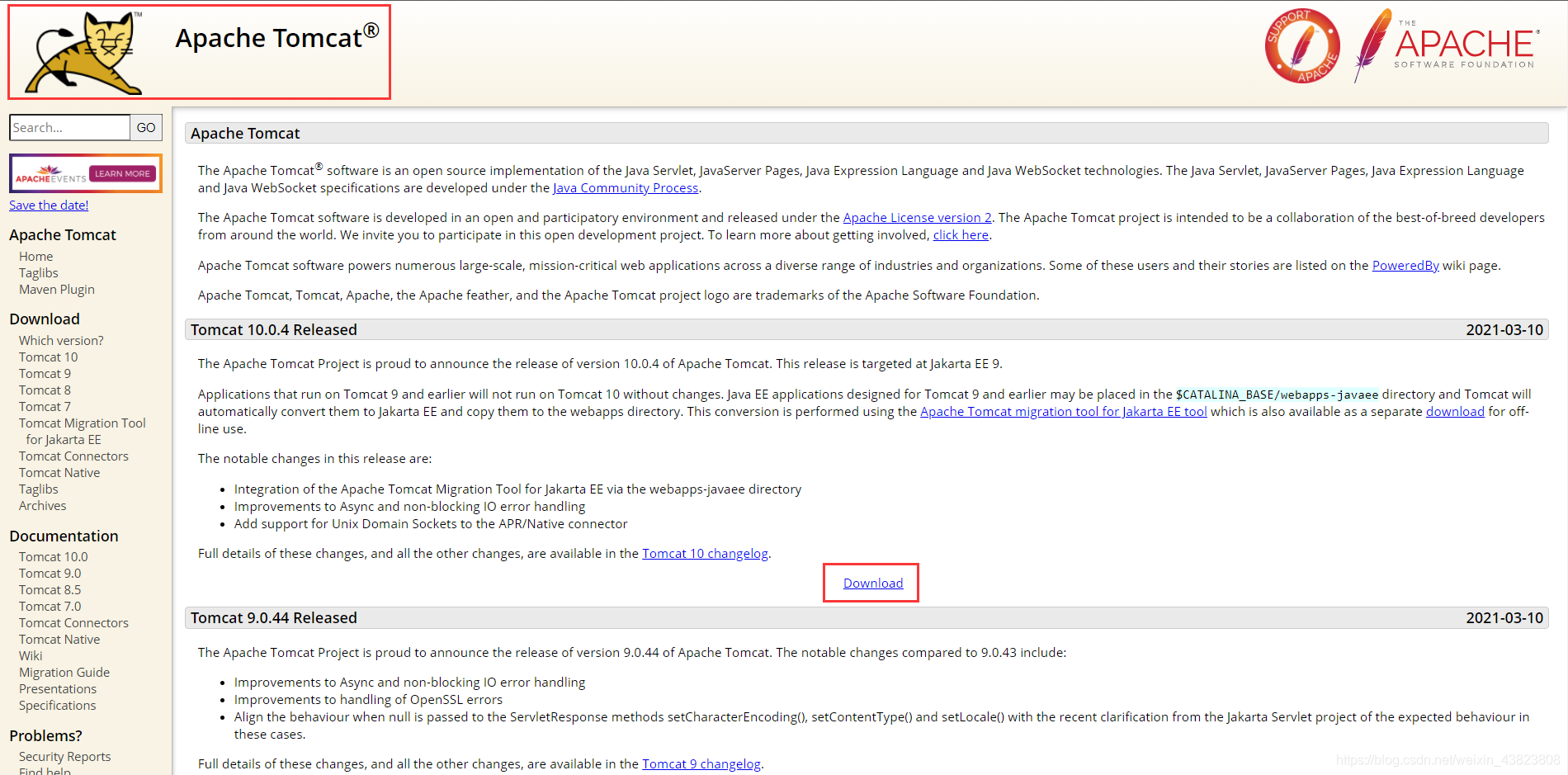Click the 'Documentation' sidebar section heading
The height and width of the screenshot is (775, 1568).
[x=64, y=536]
